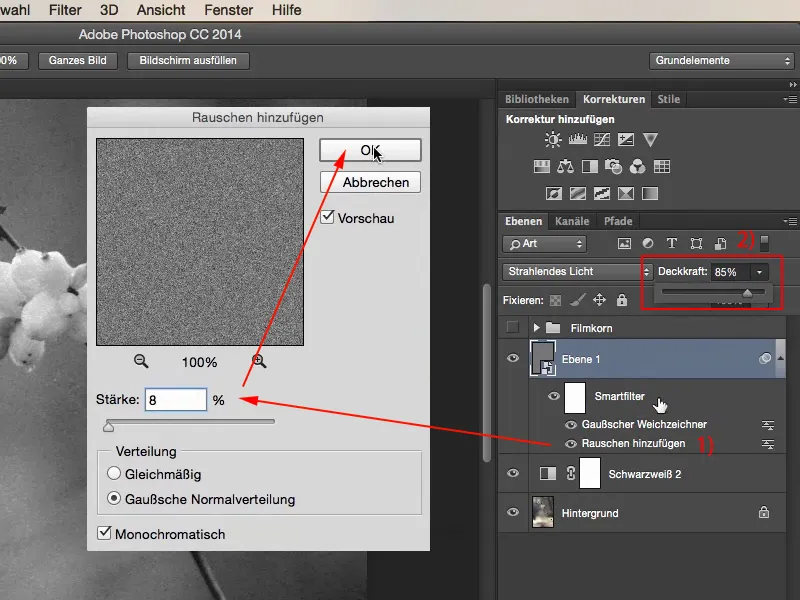Expand the Filmkorn group
Screen dimensions: 800x600
tap(536, 328)
